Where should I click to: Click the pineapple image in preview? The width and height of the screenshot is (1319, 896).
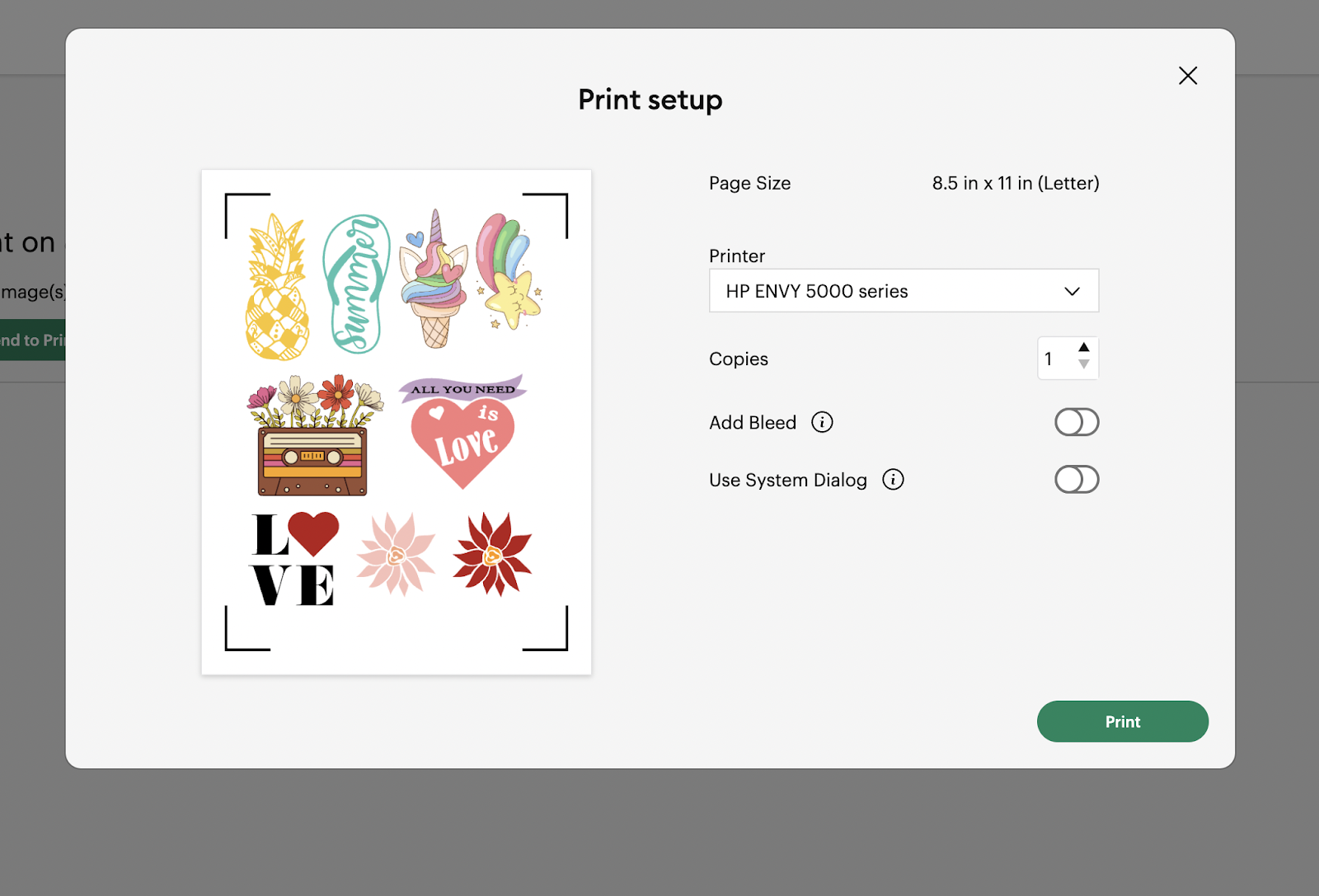click(277, 288)
